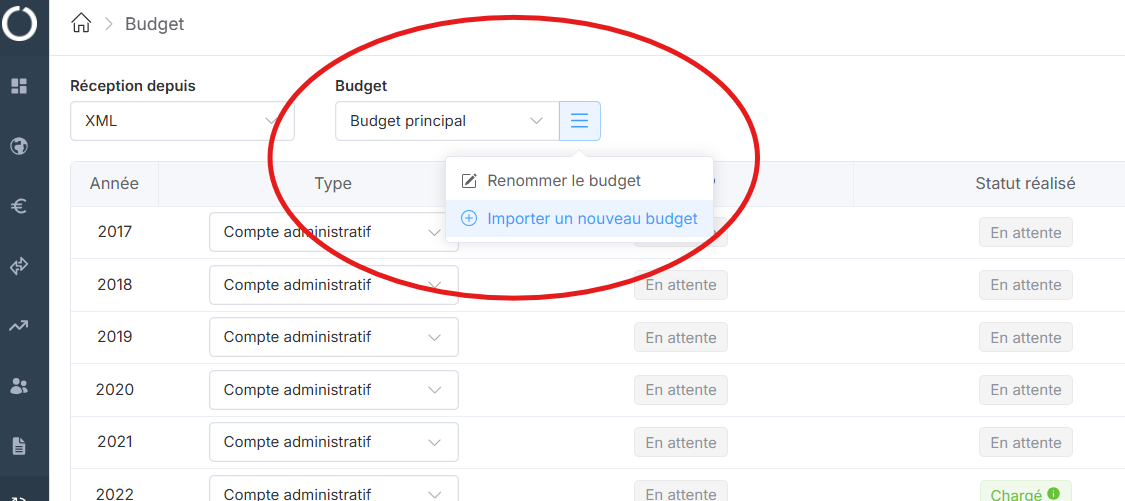The width and height of the screenshot is (1125, 501).
Task: Click the transfer arrows icon in sidebar
Action: [18, 266]
